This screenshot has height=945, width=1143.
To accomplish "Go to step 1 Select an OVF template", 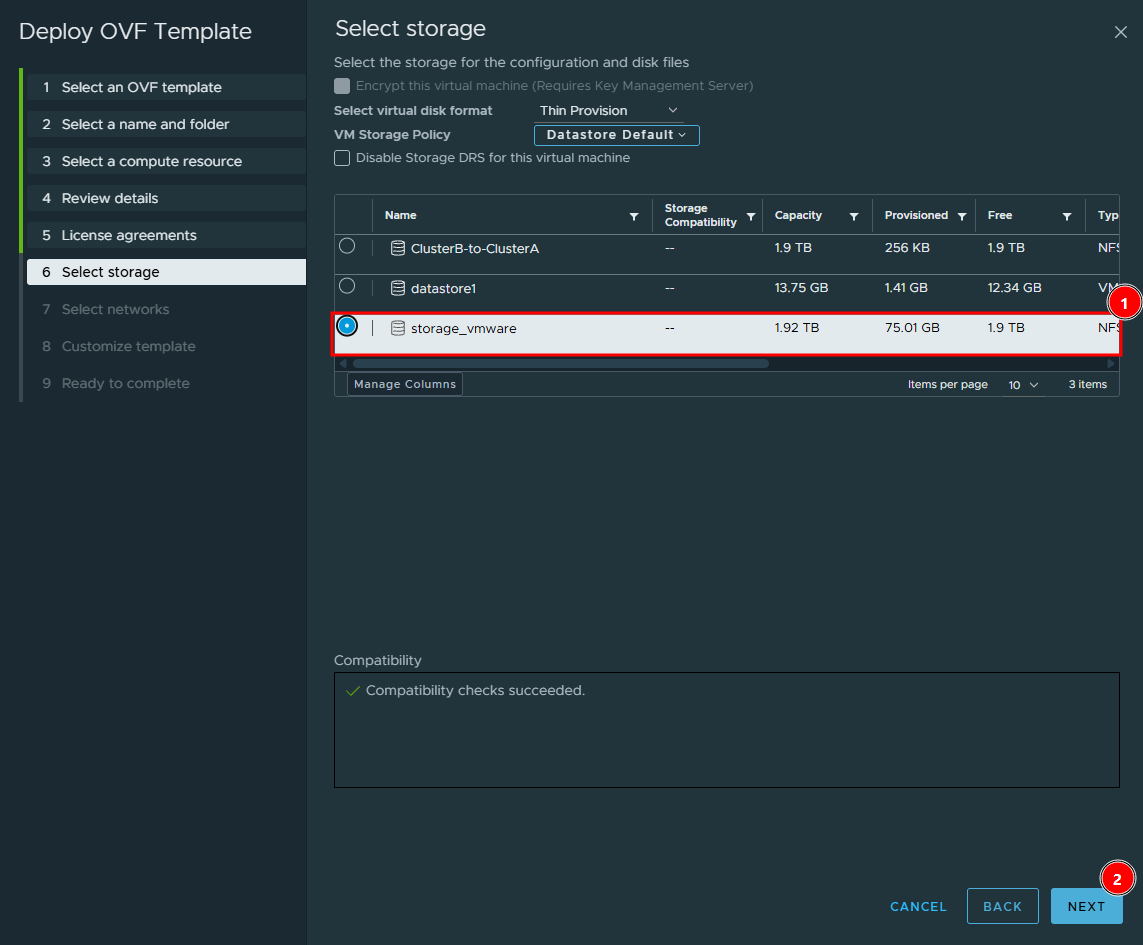I will (166, 87).
